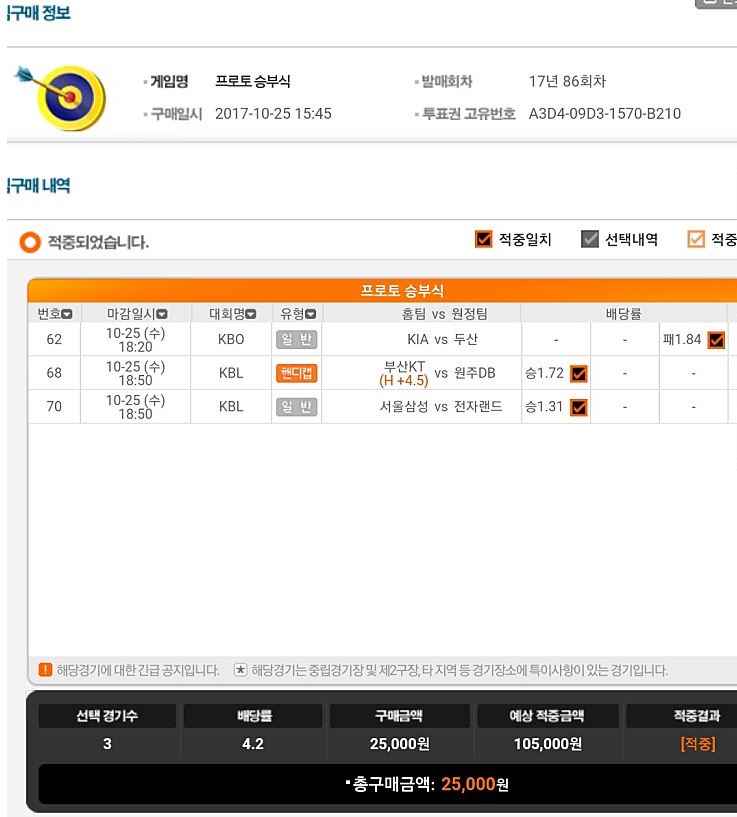Click the 홈팀 vs 원정팀 column header

pyautogui.click(x=444, y=314)
